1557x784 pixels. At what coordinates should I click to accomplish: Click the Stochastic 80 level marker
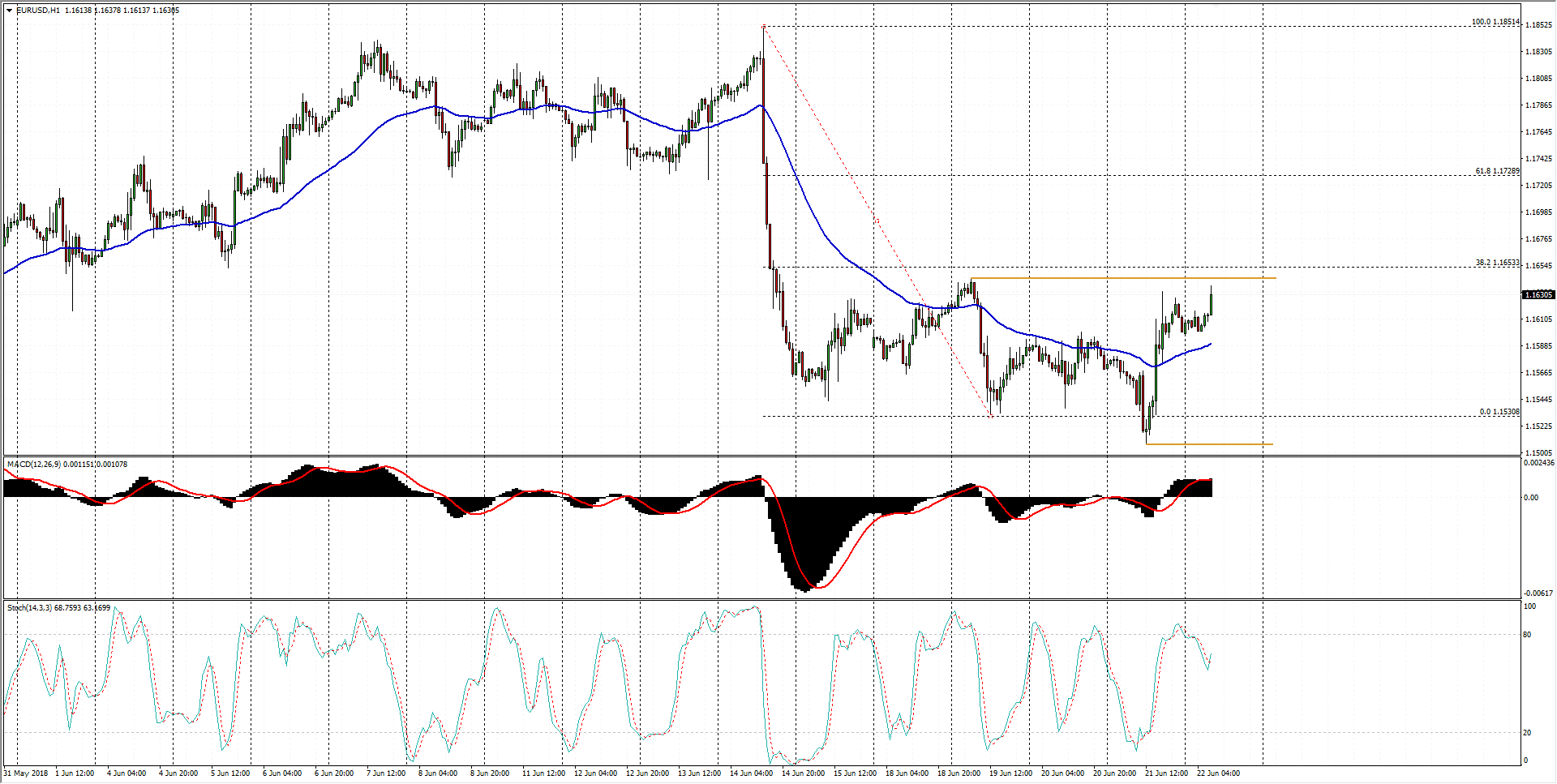1527,635
